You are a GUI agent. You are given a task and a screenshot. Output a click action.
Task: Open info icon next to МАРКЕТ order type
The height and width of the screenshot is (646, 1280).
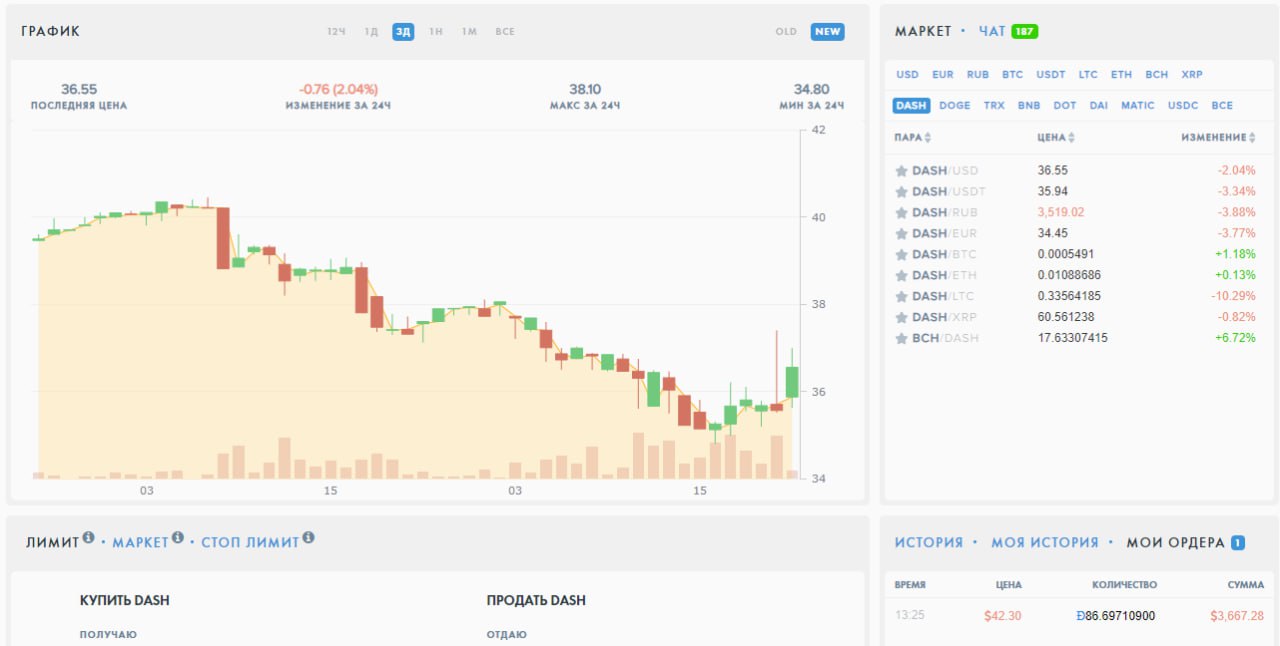tap(177, 538)
